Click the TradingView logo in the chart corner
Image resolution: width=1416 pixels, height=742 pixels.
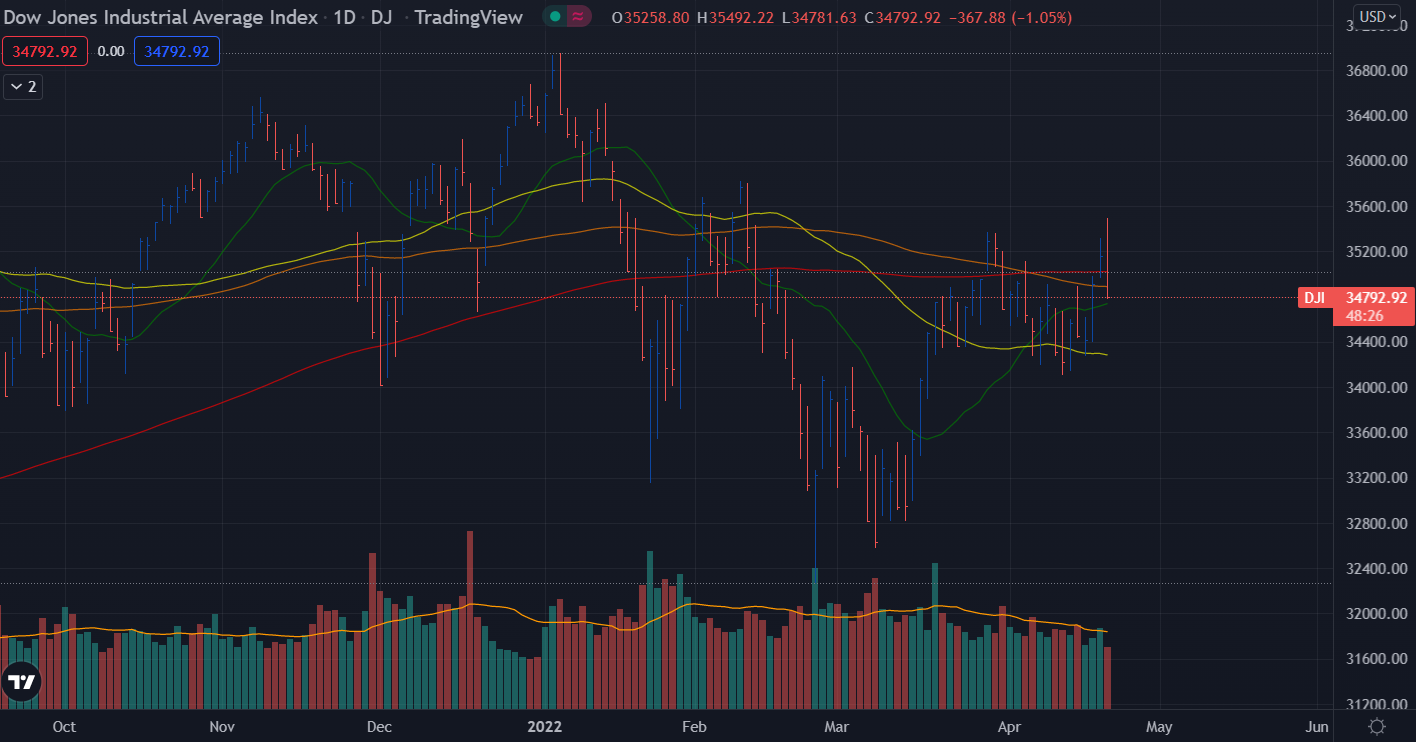[22, 683]
